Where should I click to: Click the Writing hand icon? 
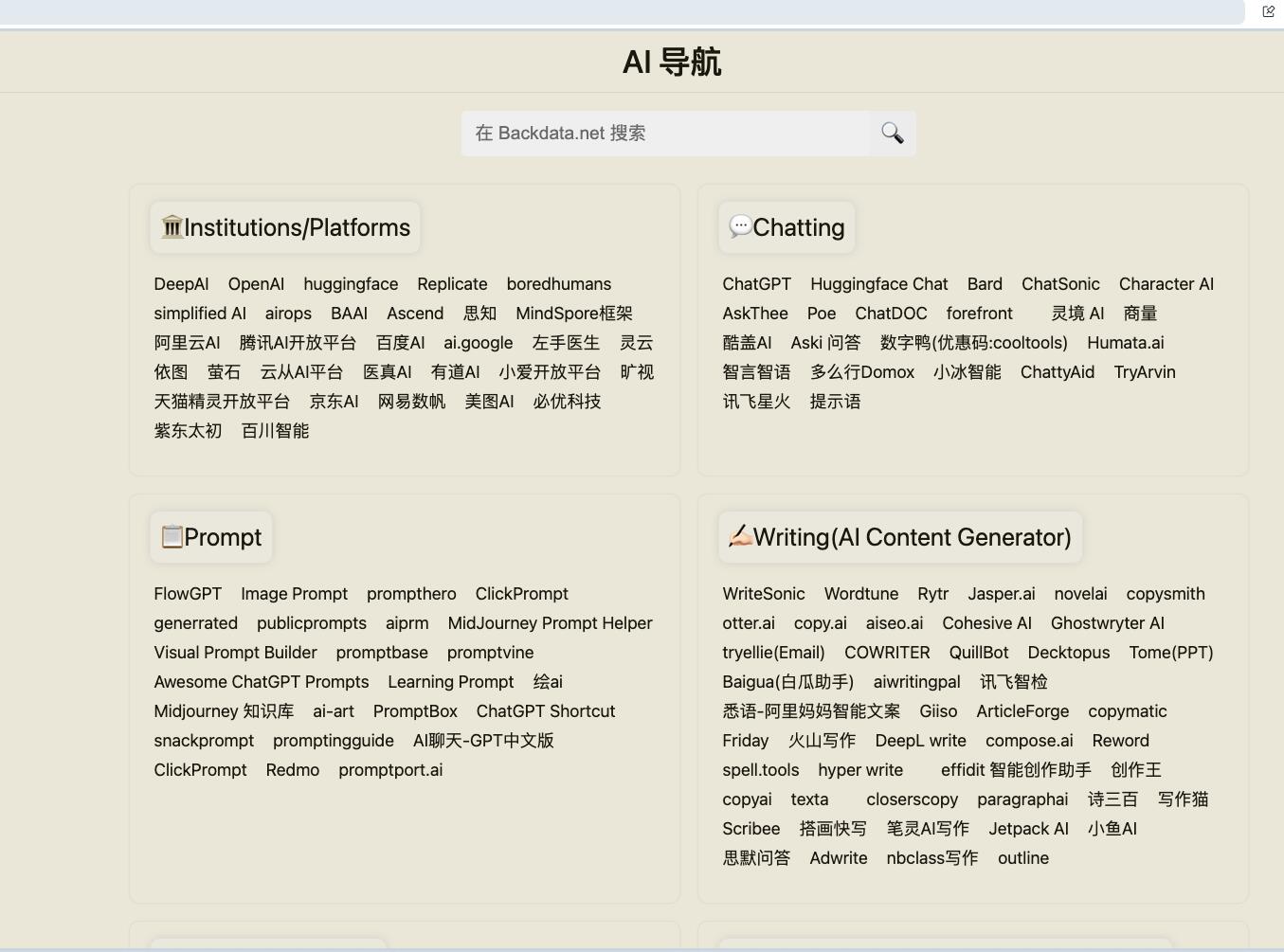coord(740,537)
